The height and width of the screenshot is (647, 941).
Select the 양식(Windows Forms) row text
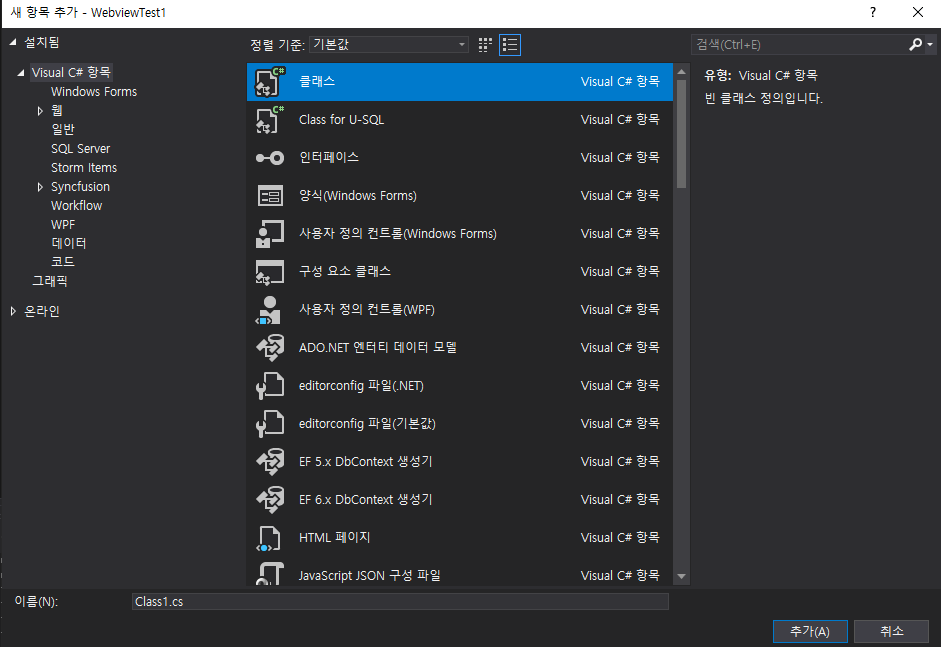click(x=358, y=196)
